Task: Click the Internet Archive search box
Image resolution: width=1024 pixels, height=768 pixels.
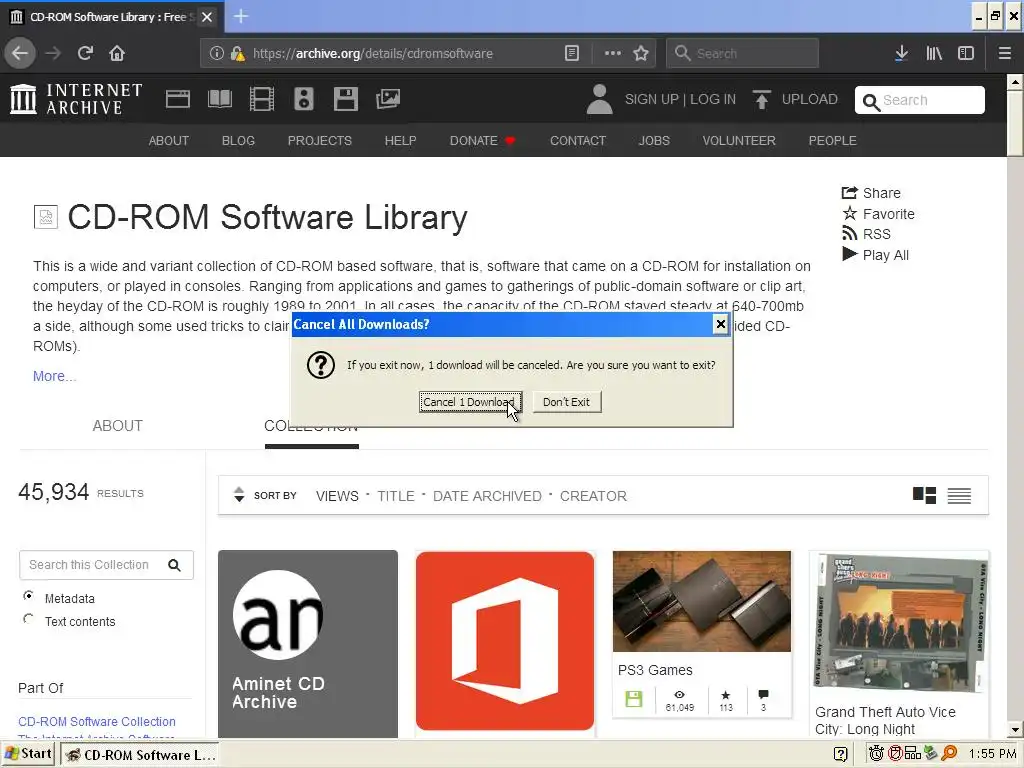Action: 920,100
